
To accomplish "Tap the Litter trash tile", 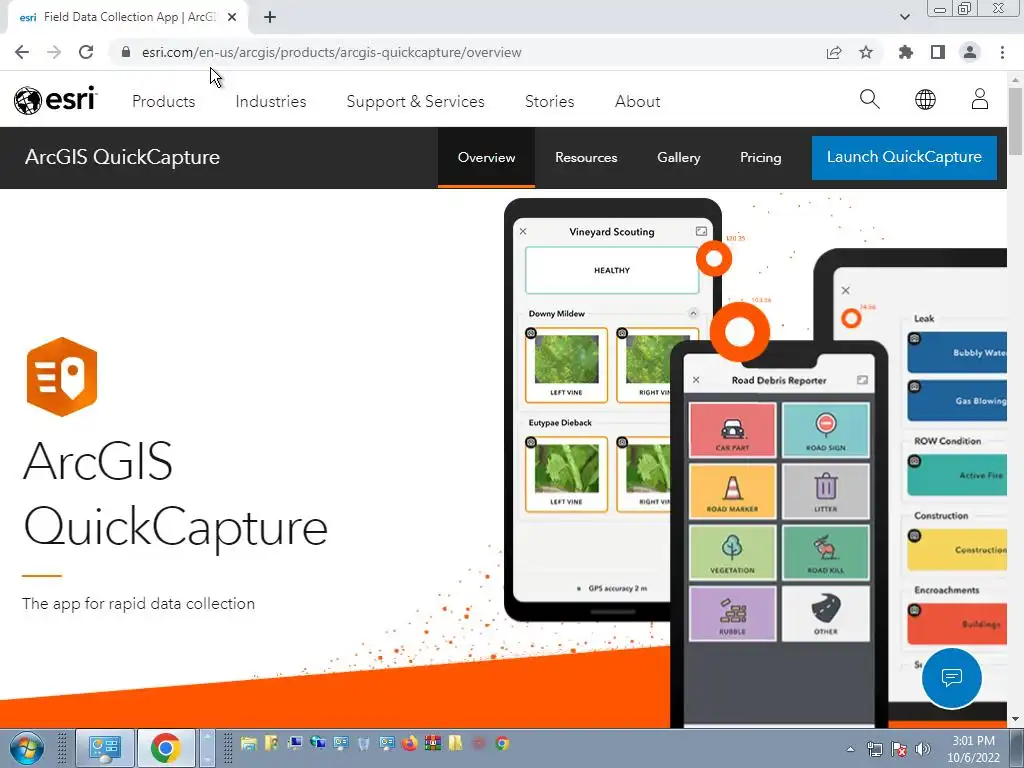I will pos(825,491).
